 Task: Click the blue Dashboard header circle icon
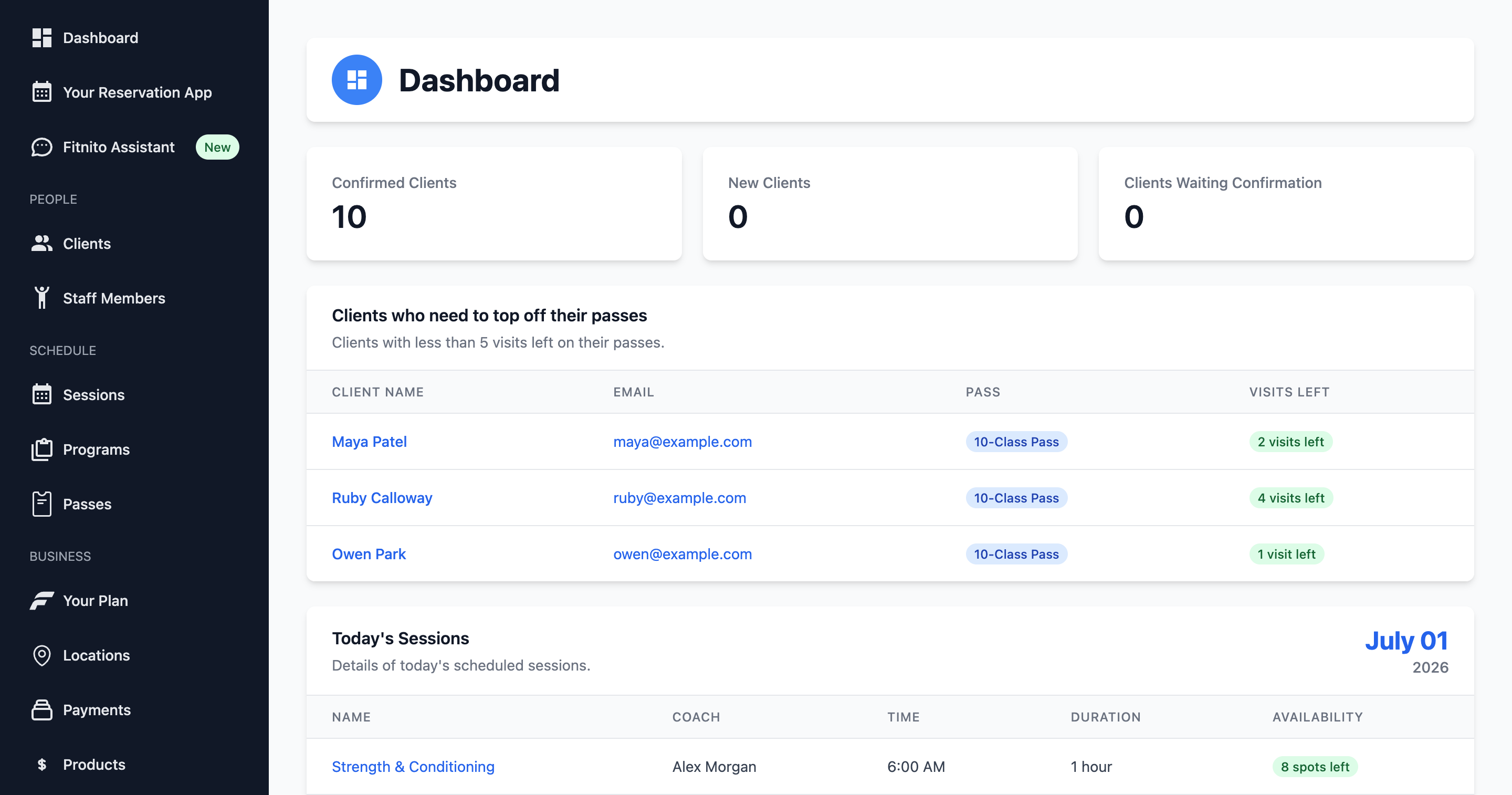click(x=357, y=80)
